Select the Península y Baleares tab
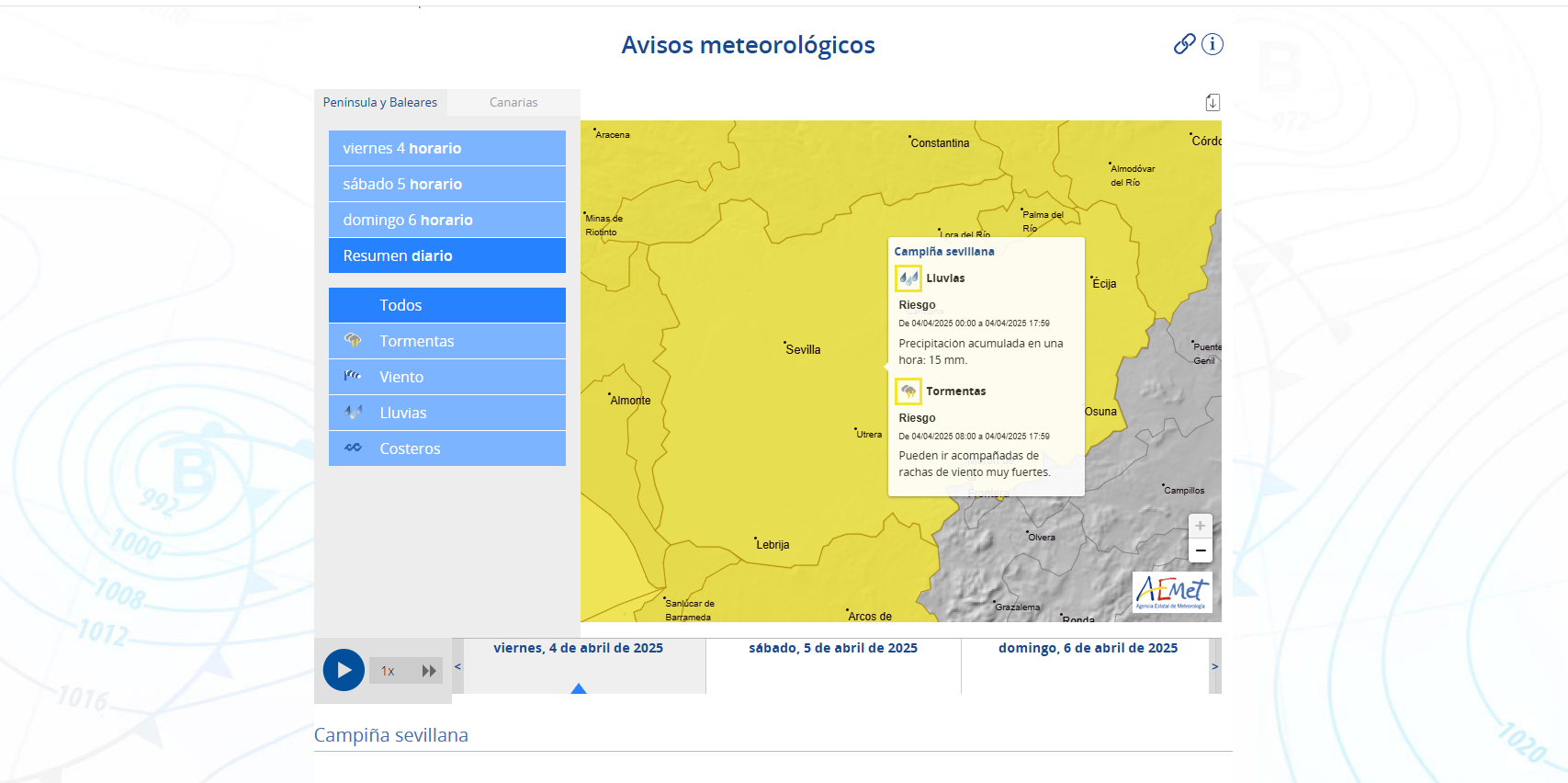 click(x=380, y=103)
